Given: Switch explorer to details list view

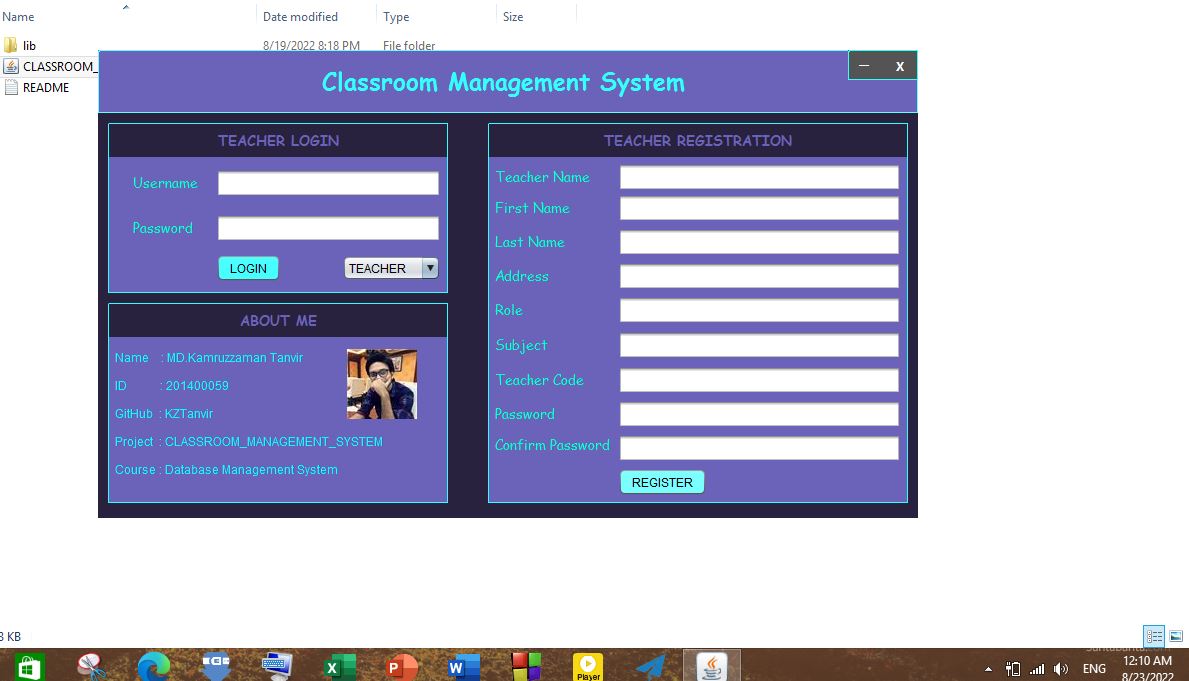Looking at the screenshot, I should click(x=1154, y=636).
